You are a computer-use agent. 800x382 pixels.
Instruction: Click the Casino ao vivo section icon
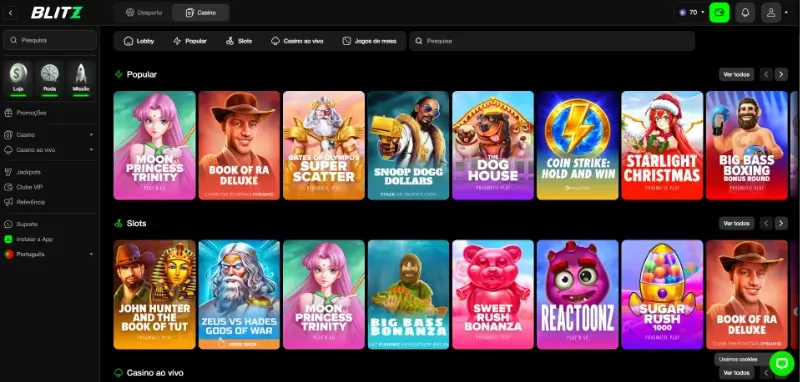[x=119, y=373]
